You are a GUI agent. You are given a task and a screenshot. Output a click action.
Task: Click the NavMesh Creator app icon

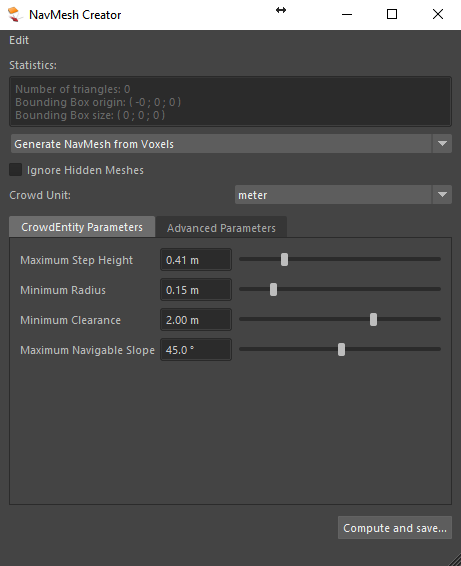coord(15,14)
